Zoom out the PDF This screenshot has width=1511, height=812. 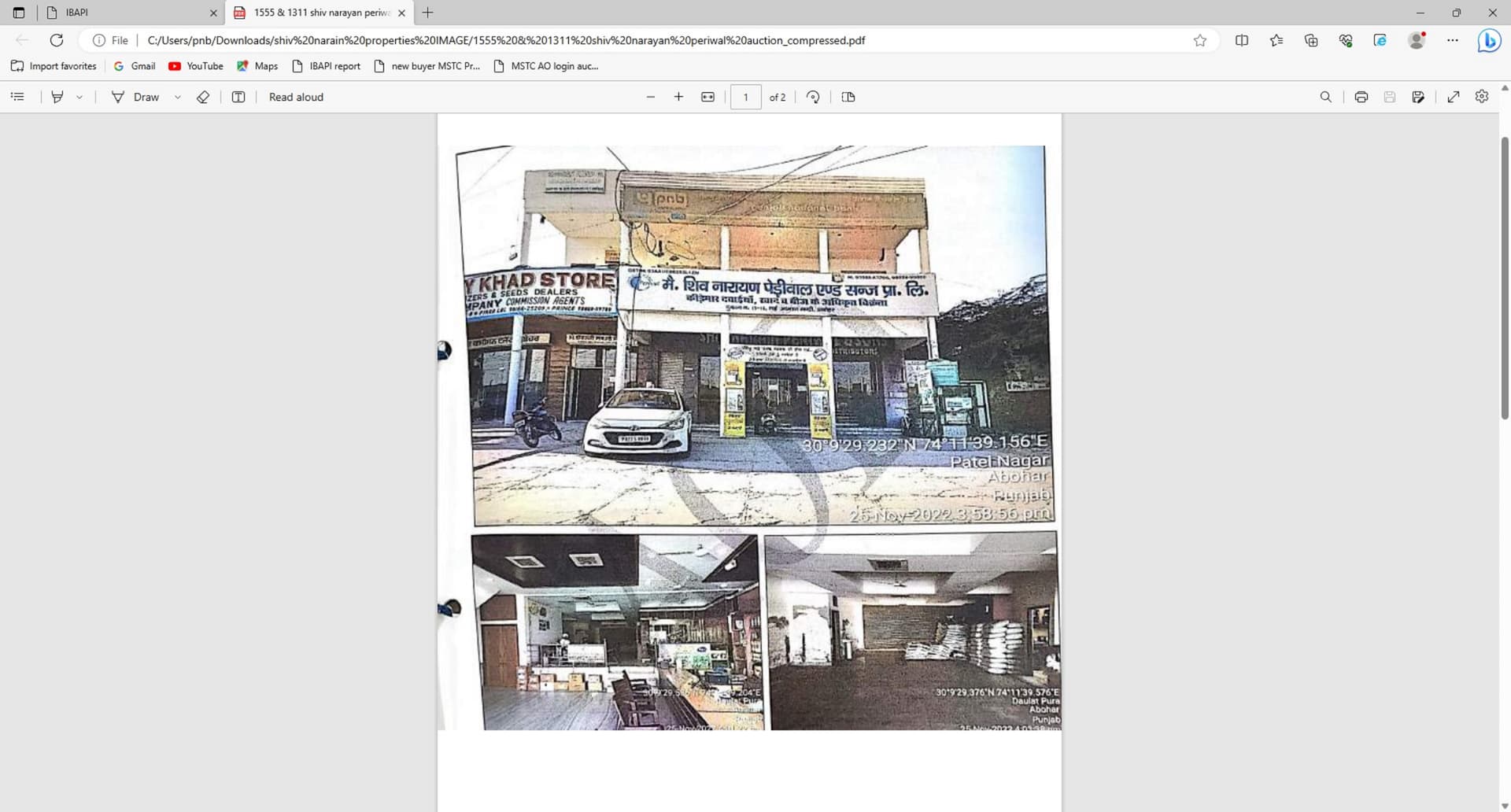click(x=651, y=97)
